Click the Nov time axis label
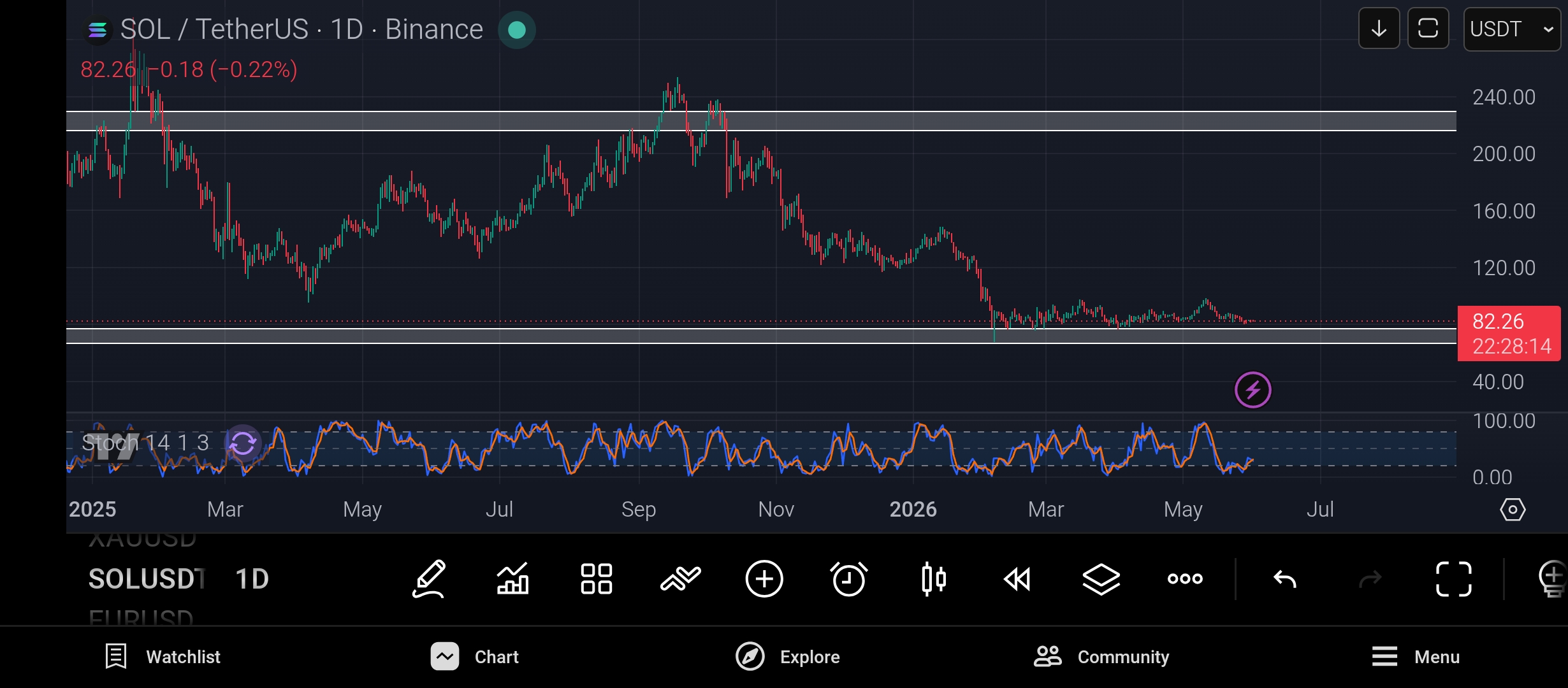This screenshot has width=1568, height=688. pyautogui.click(x=776, y=509)
